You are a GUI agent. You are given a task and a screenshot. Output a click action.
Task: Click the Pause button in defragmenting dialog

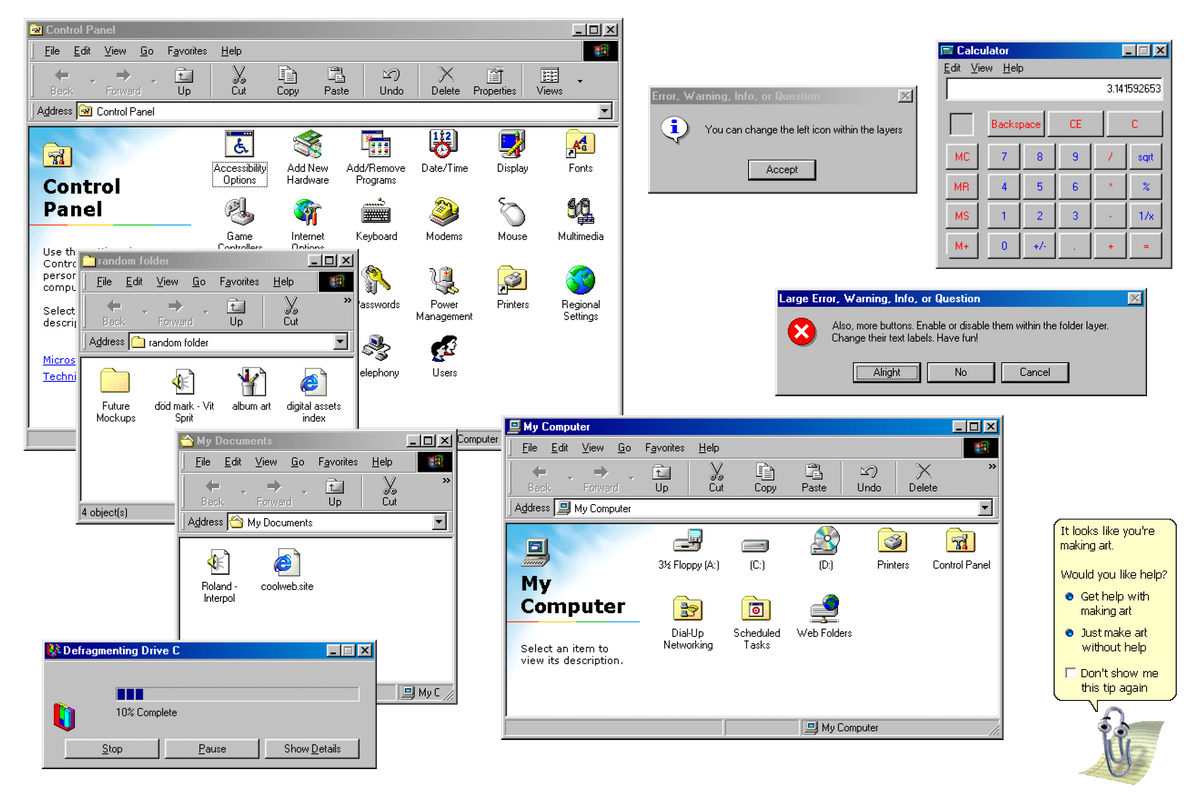212,749
